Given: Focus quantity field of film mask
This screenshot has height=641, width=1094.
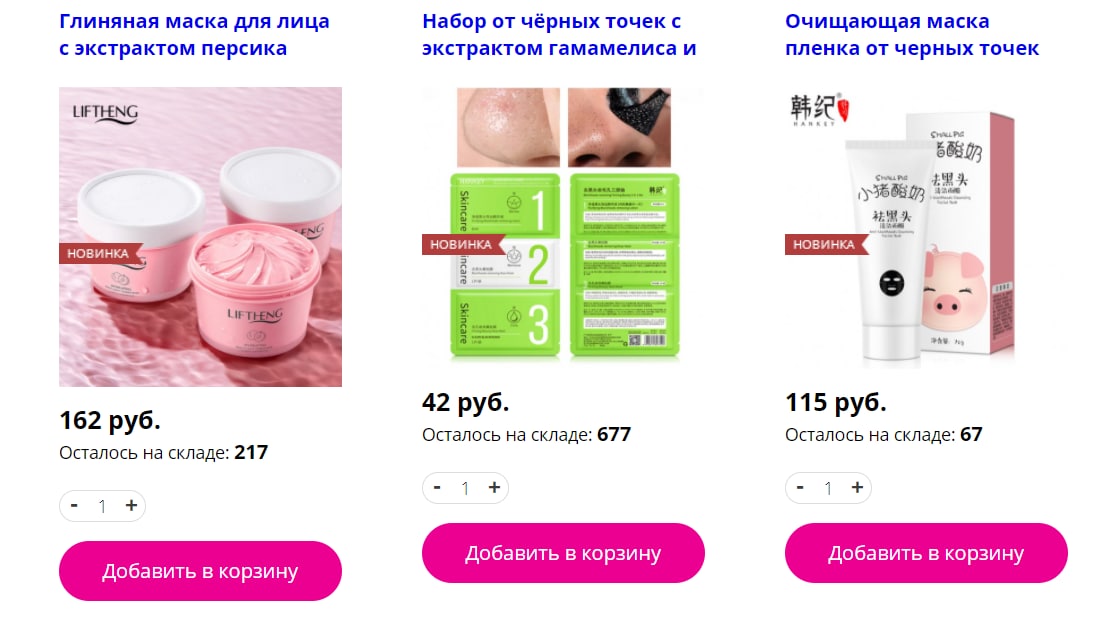Looking at the screenshot, I should pyautogui.click(x=828, y=488).
